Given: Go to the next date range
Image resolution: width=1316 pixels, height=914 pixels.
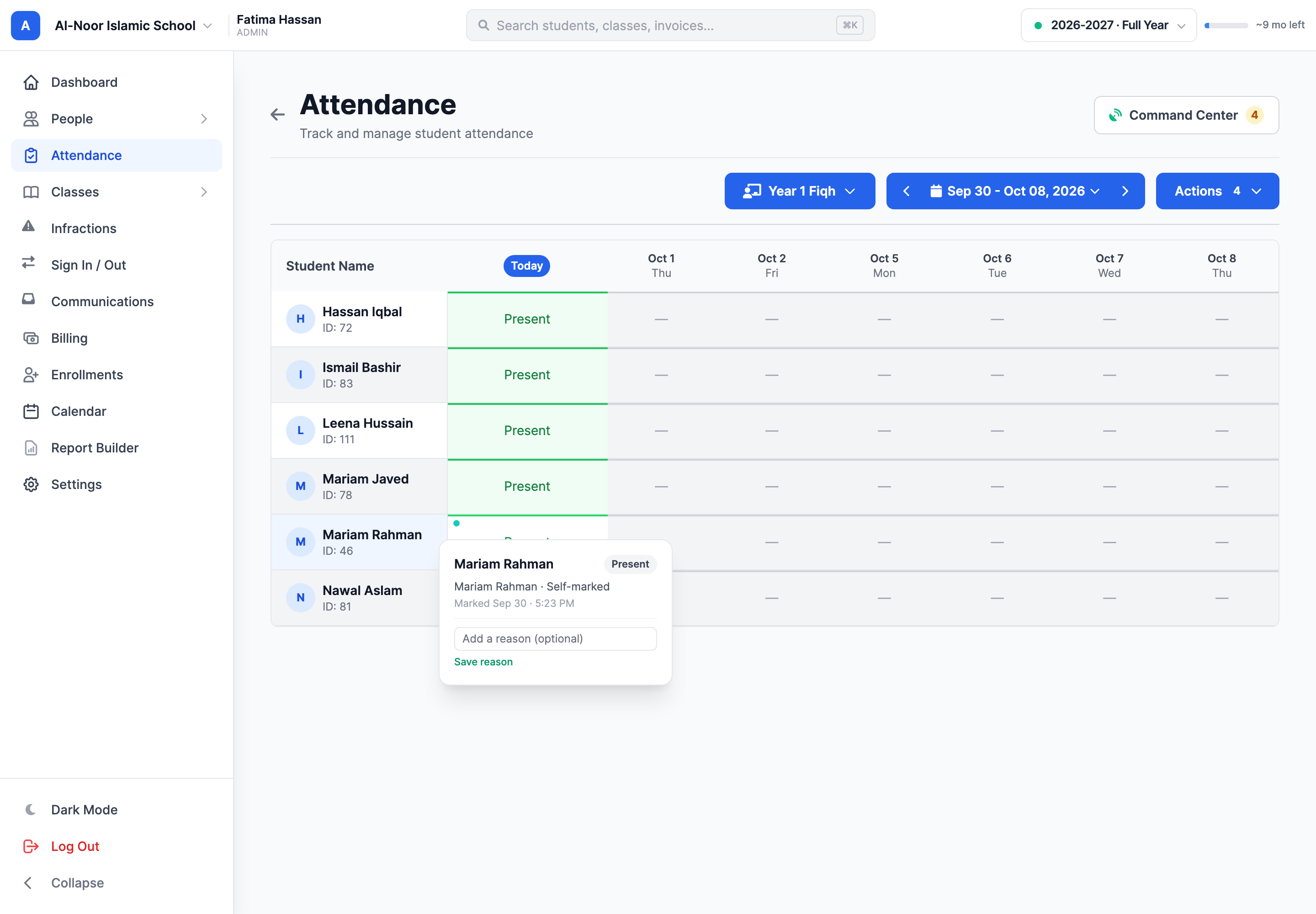Looking at the screenshot, I should [x=1125, y=191].
